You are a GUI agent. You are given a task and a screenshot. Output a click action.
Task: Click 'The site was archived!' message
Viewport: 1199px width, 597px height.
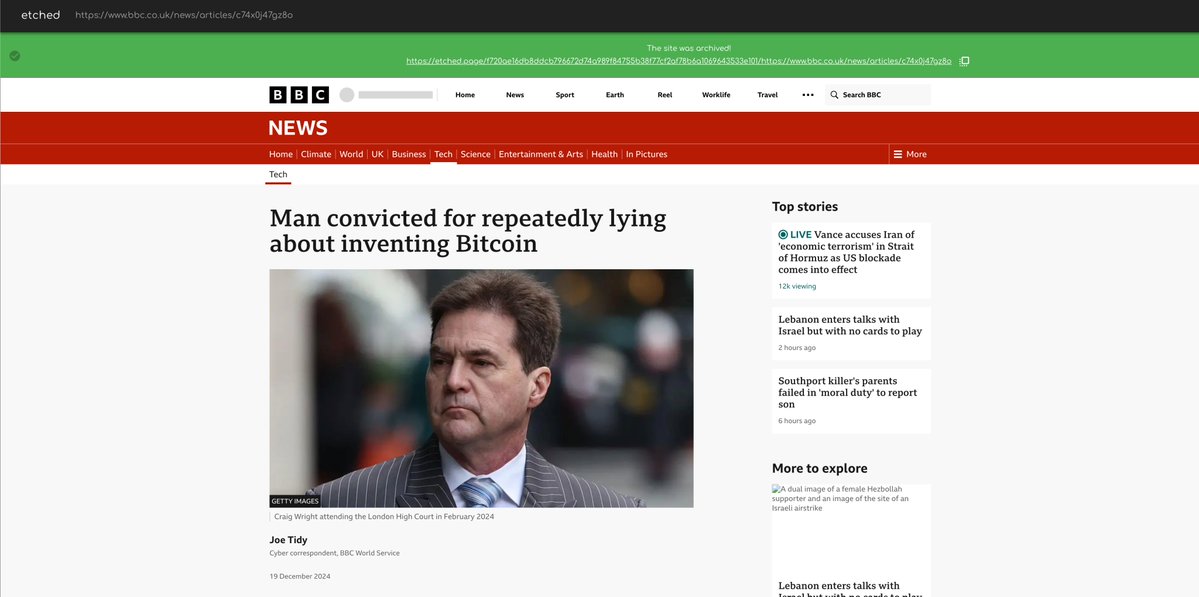pyautogui.click(x=689, y=48)
